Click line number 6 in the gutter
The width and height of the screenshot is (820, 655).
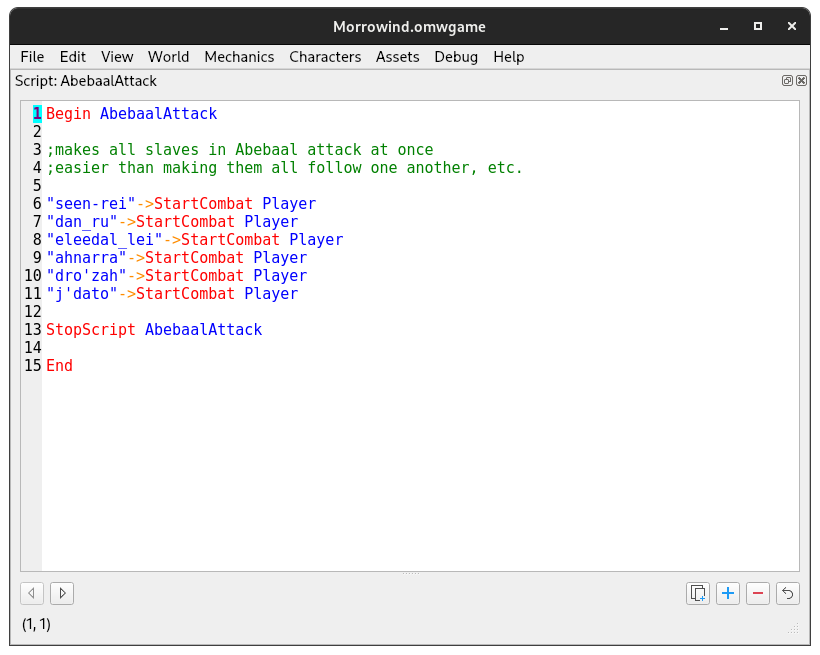click(x=36, y=203)
